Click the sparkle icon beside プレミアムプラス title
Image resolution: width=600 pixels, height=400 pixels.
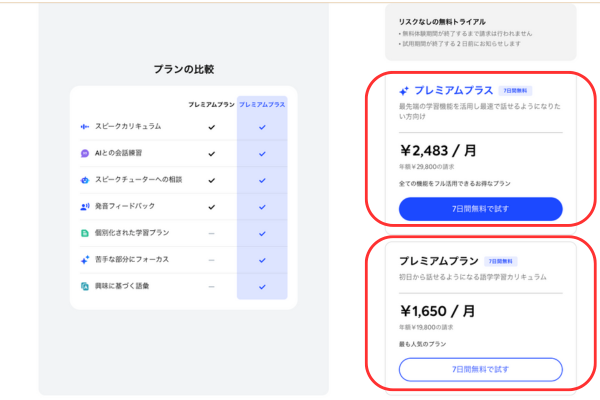click(404, 90)
